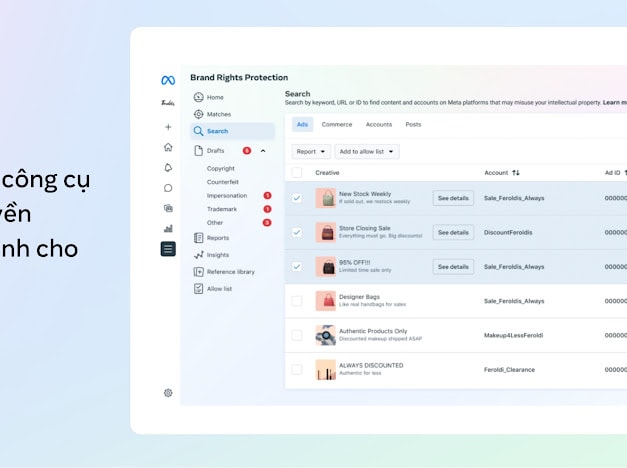Click Sale_Feroldis_Always in Designer Bags row

coord(514,301)
